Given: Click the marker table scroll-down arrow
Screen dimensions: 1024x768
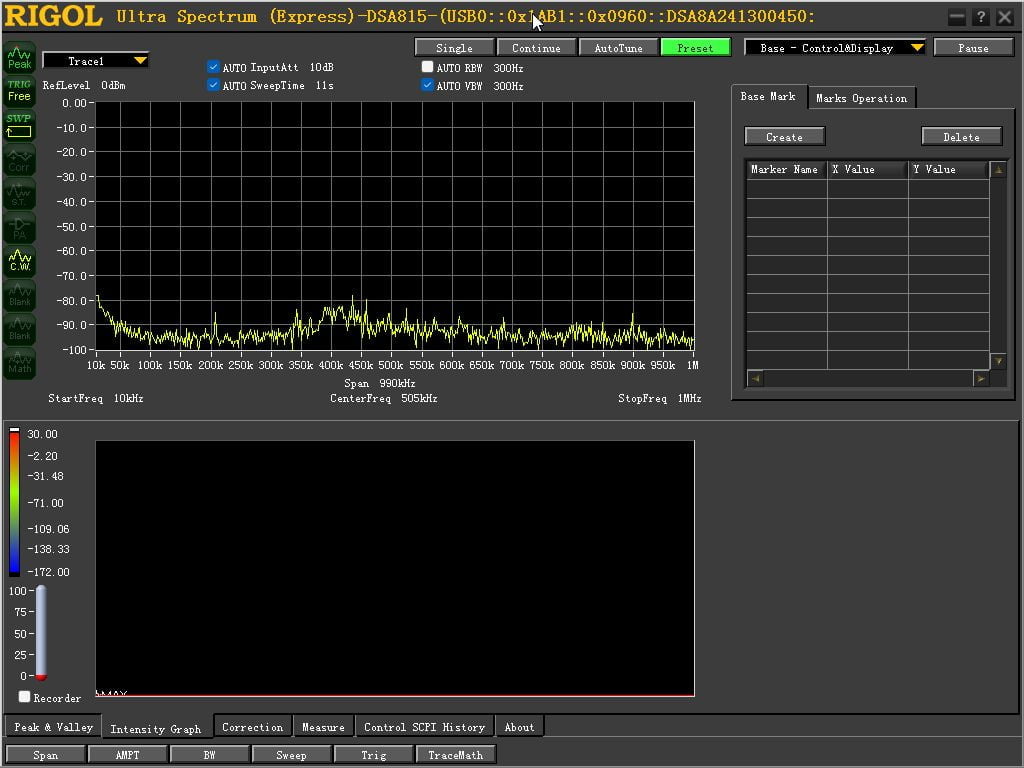Looking at the screenshot, I should pos(998,360).
